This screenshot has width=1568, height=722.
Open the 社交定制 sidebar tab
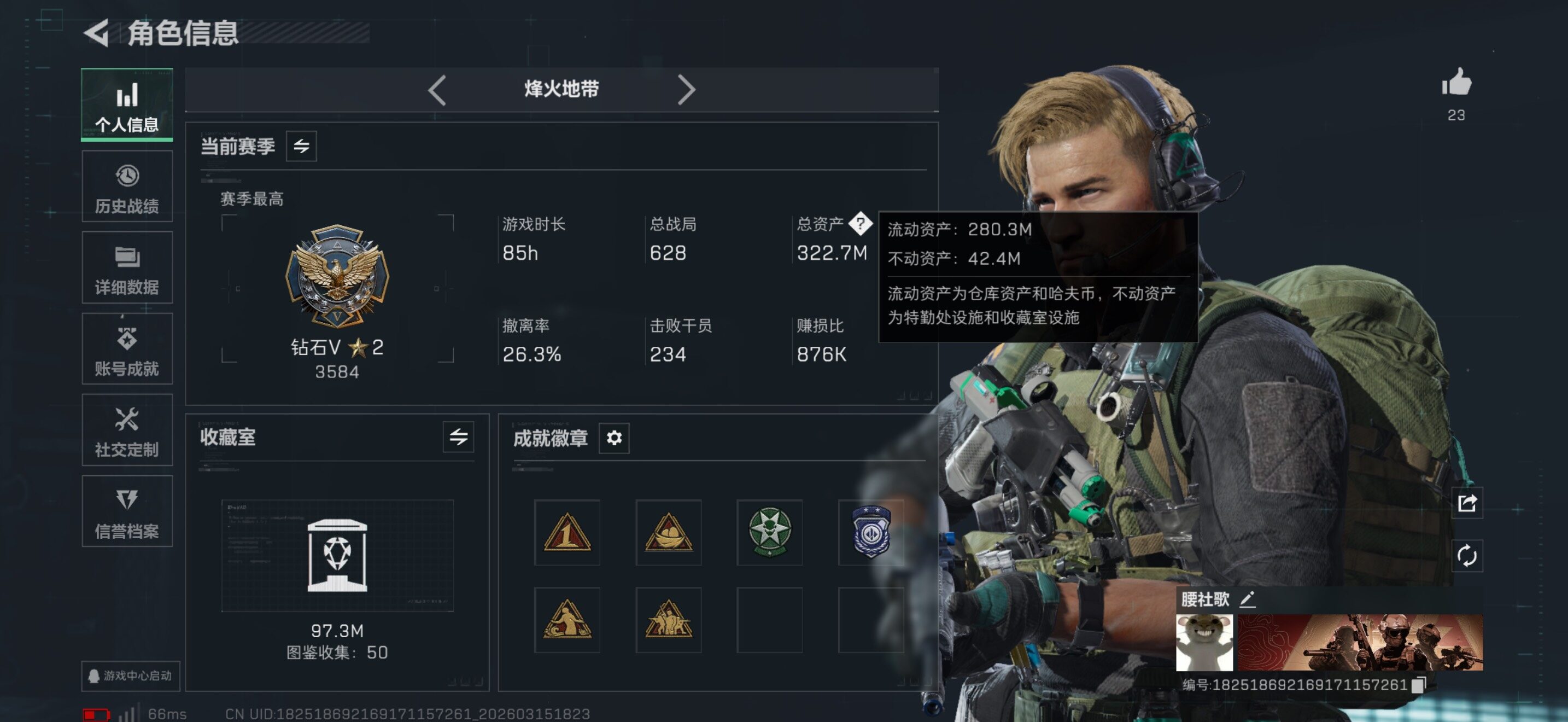[x=127, y=430]
